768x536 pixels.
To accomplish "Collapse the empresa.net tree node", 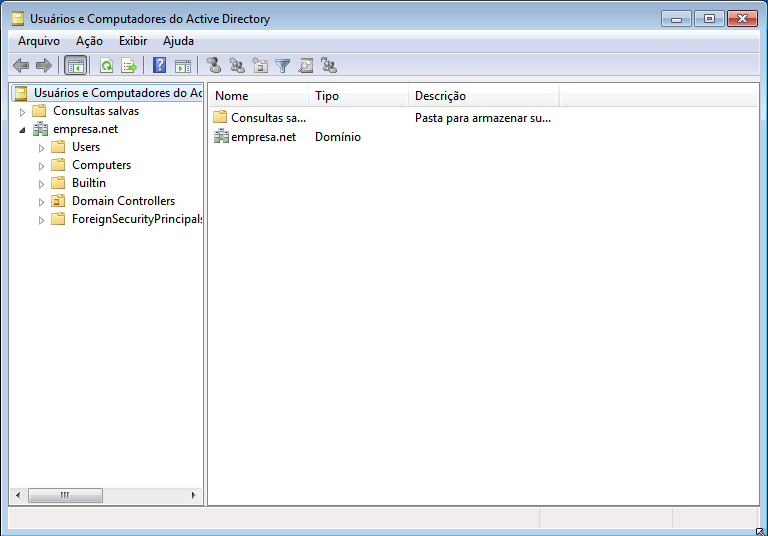I will (22, 130).
